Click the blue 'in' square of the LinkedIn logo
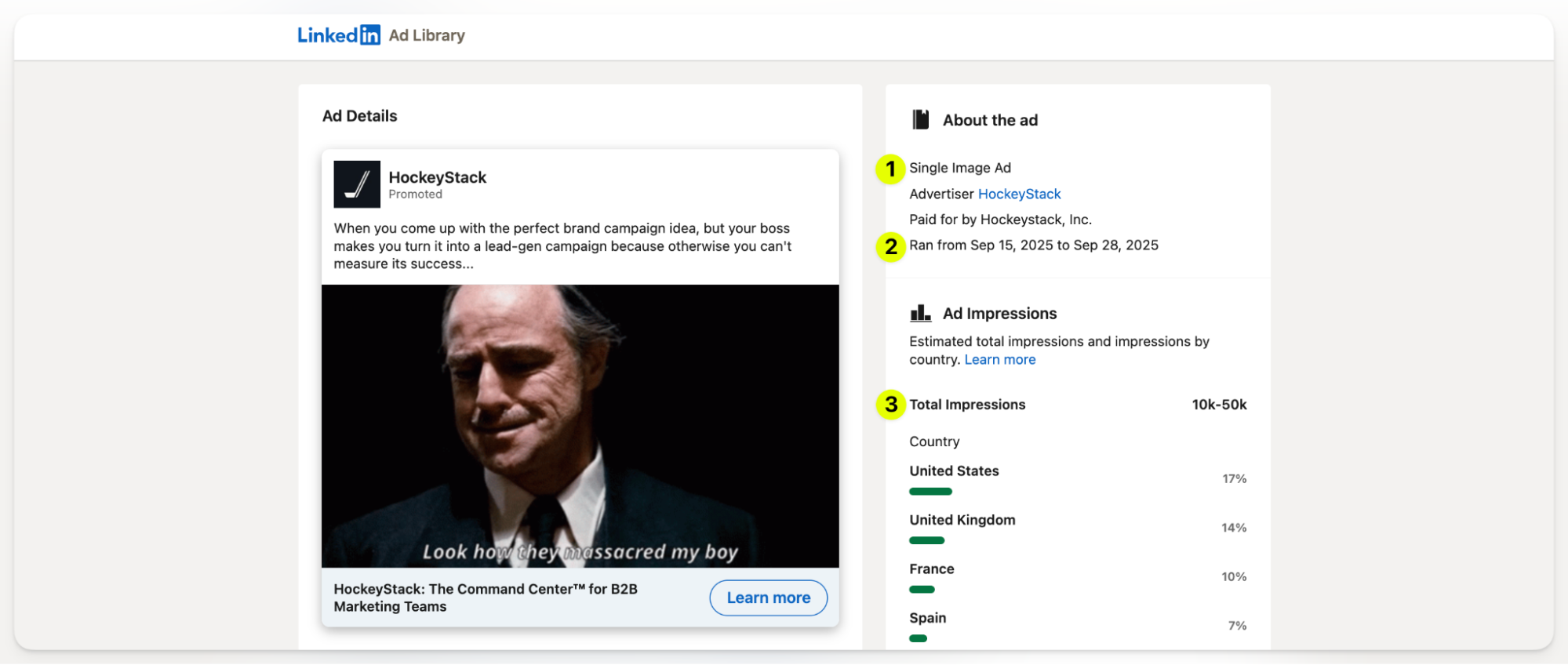Viewport: 1568px width, 665px height. click(372, 35)
